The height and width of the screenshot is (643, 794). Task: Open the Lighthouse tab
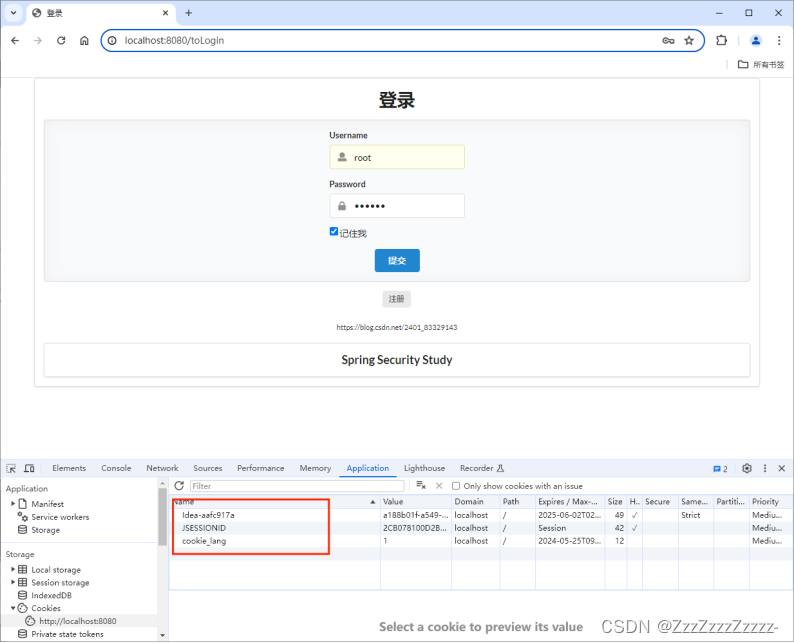(x=424, y=468)
